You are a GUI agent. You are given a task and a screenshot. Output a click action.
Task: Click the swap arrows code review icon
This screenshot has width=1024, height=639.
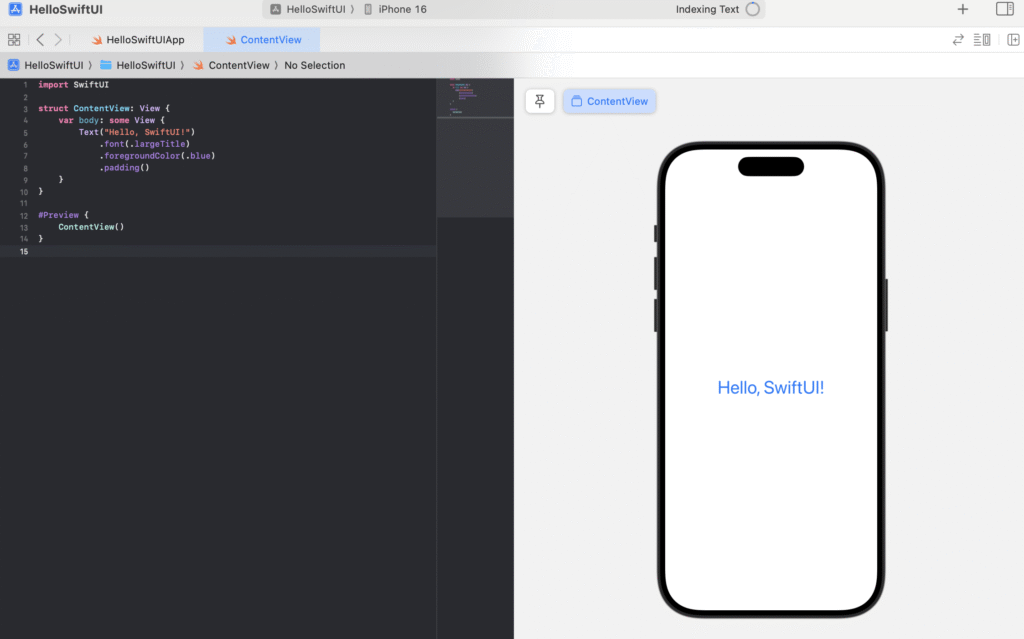tap(958, 40)
